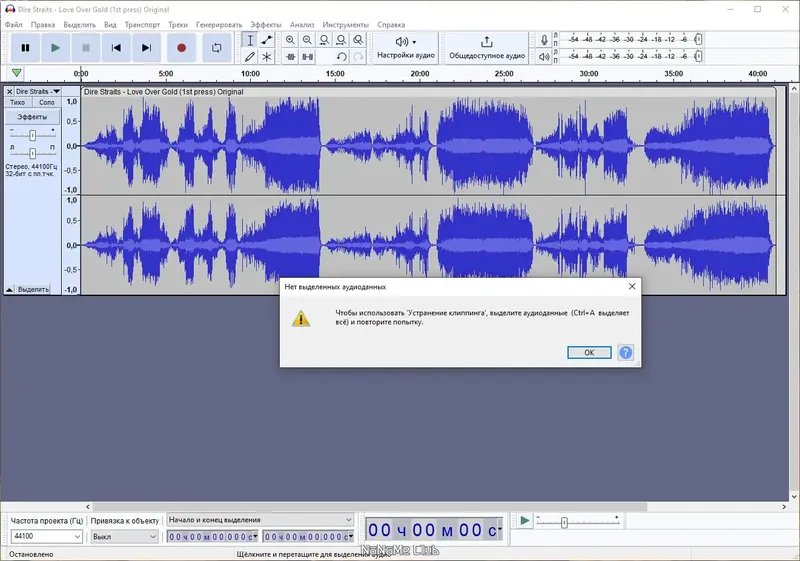Click the microphone record meter icon

[544, 40]
